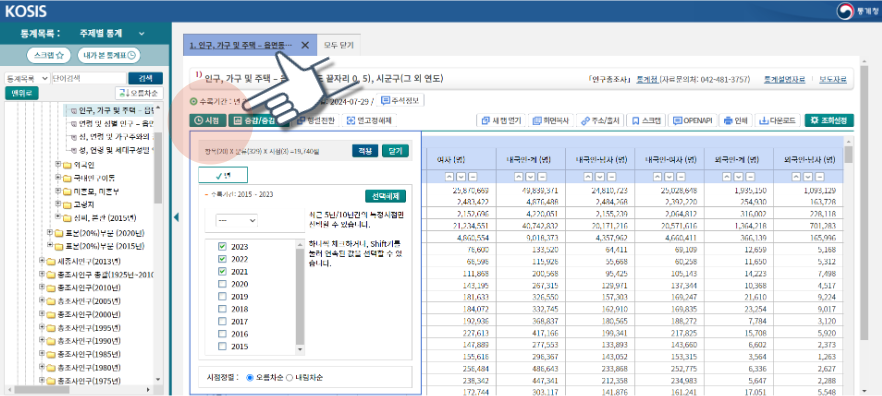This screenshot has height=396, width=882.
Task: Click the 선택해제 deselect button
Action: click(x=385, y=196)
